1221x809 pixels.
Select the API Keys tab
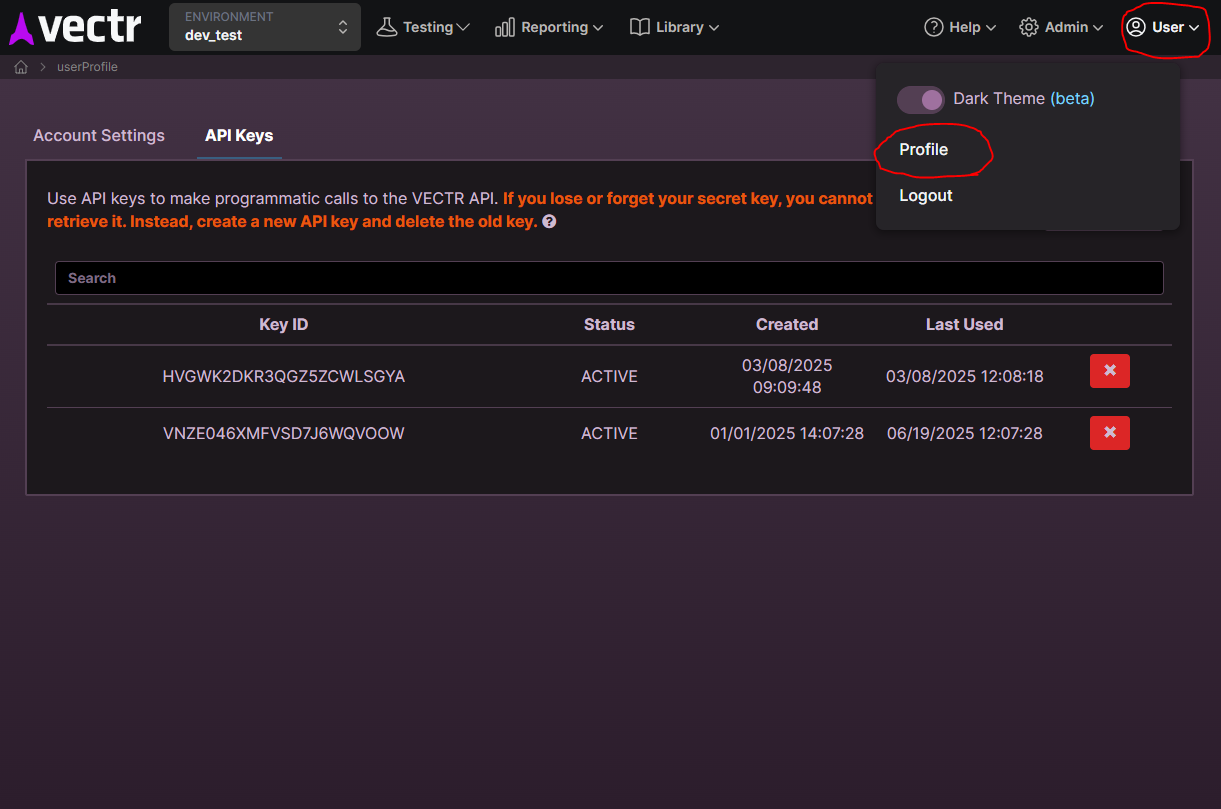(238, 135)
